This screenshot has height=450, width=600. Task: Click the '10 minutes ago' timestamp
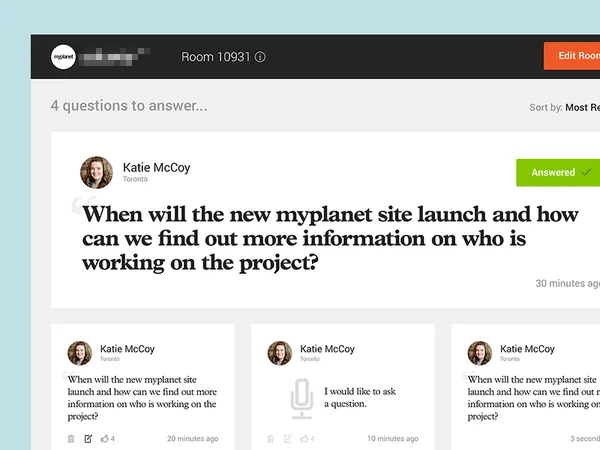click(x=393, y=439)
